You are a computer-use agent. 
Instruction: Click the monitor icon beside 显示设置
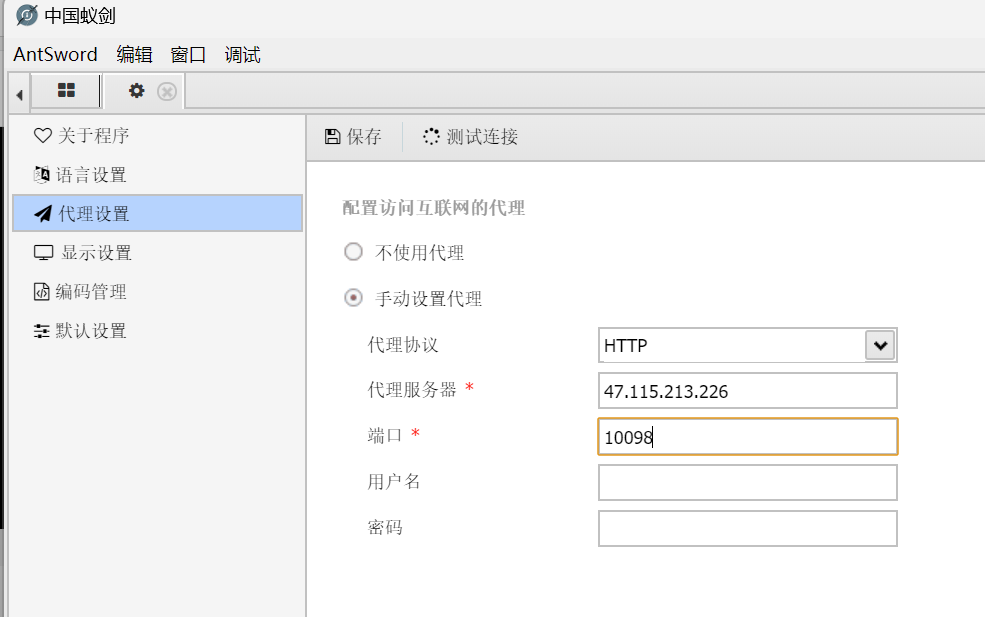click(x=43, y=253)
